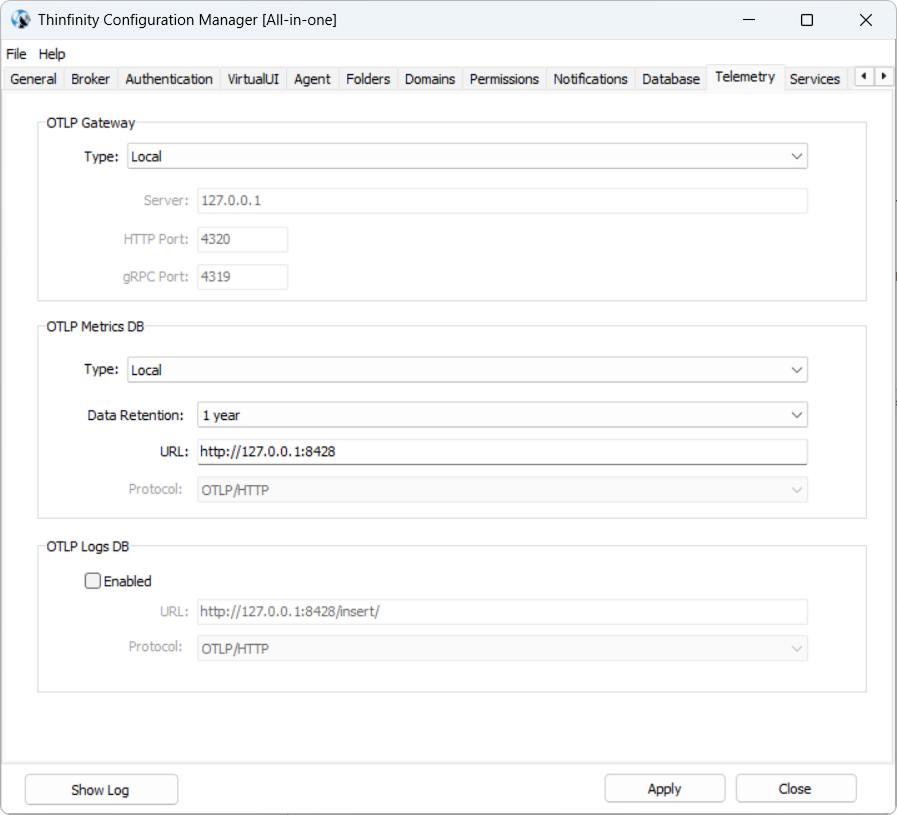Viewport: 897px width, 815px height.
Task: Go to the Authentication tab
Action: 169,79
